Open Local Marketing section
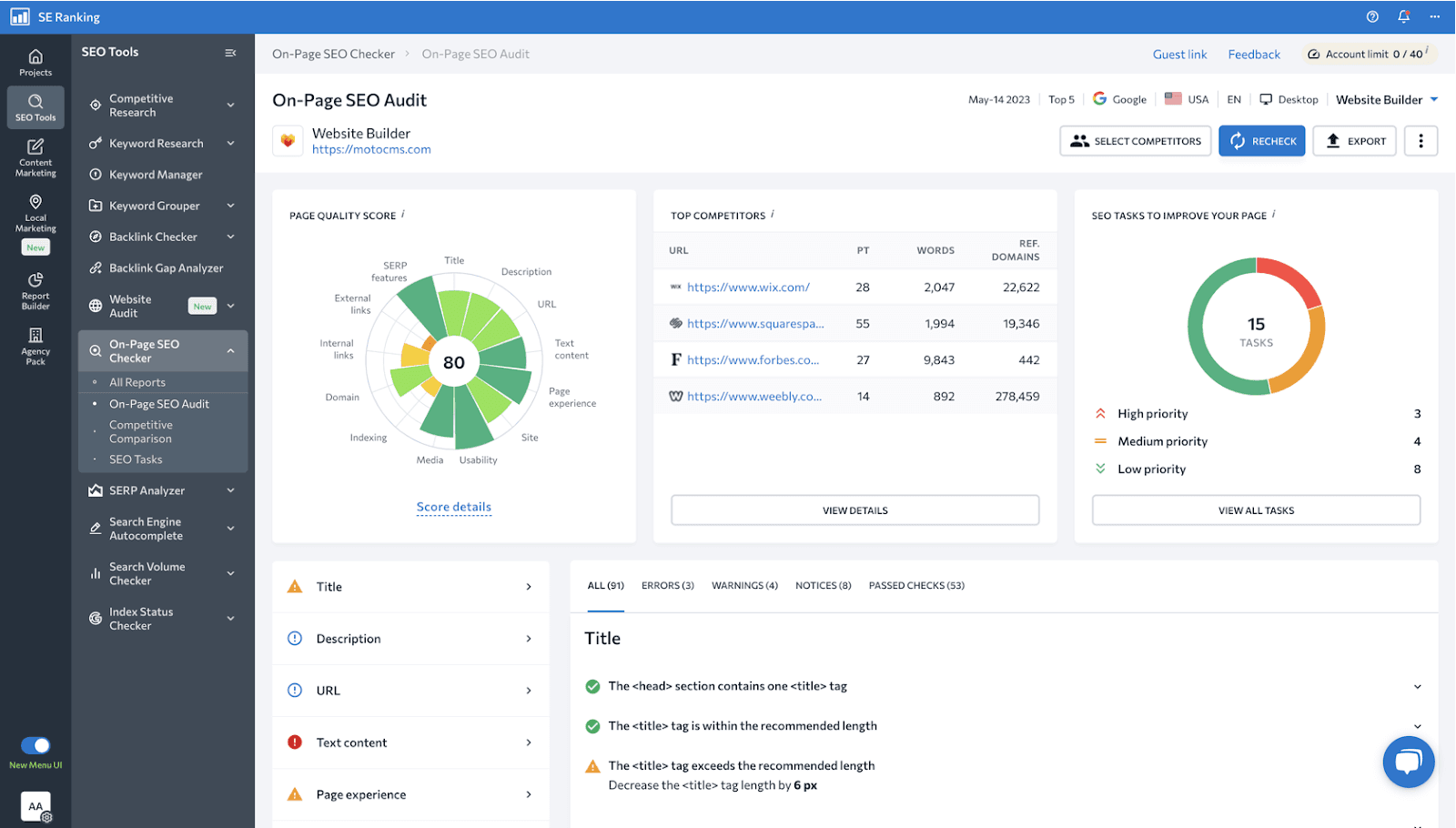1456x828 pixels. (x=35, y=214)
